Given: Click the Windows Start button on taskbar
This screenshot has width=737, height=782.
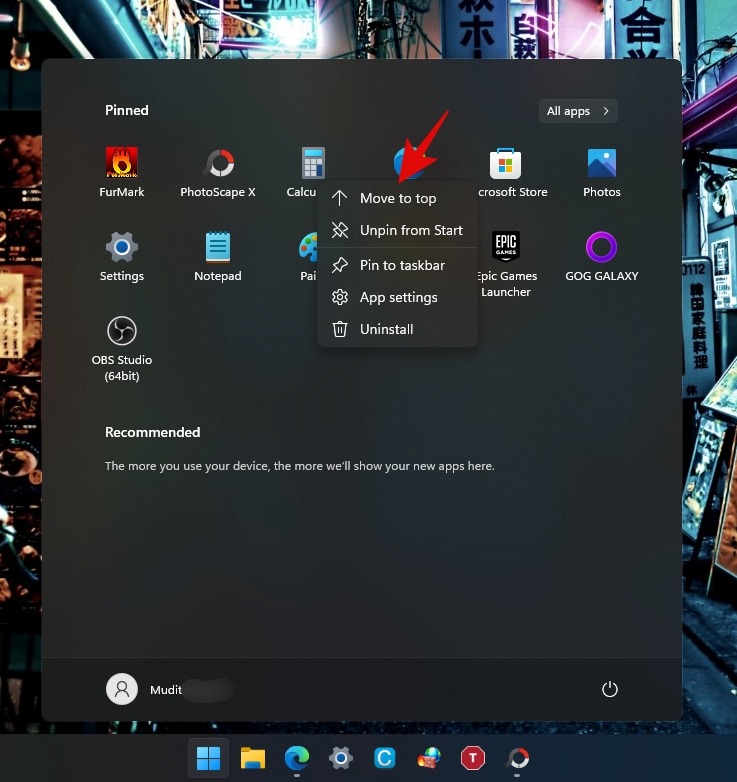Looking at the screenshot, I should [209, 758].
